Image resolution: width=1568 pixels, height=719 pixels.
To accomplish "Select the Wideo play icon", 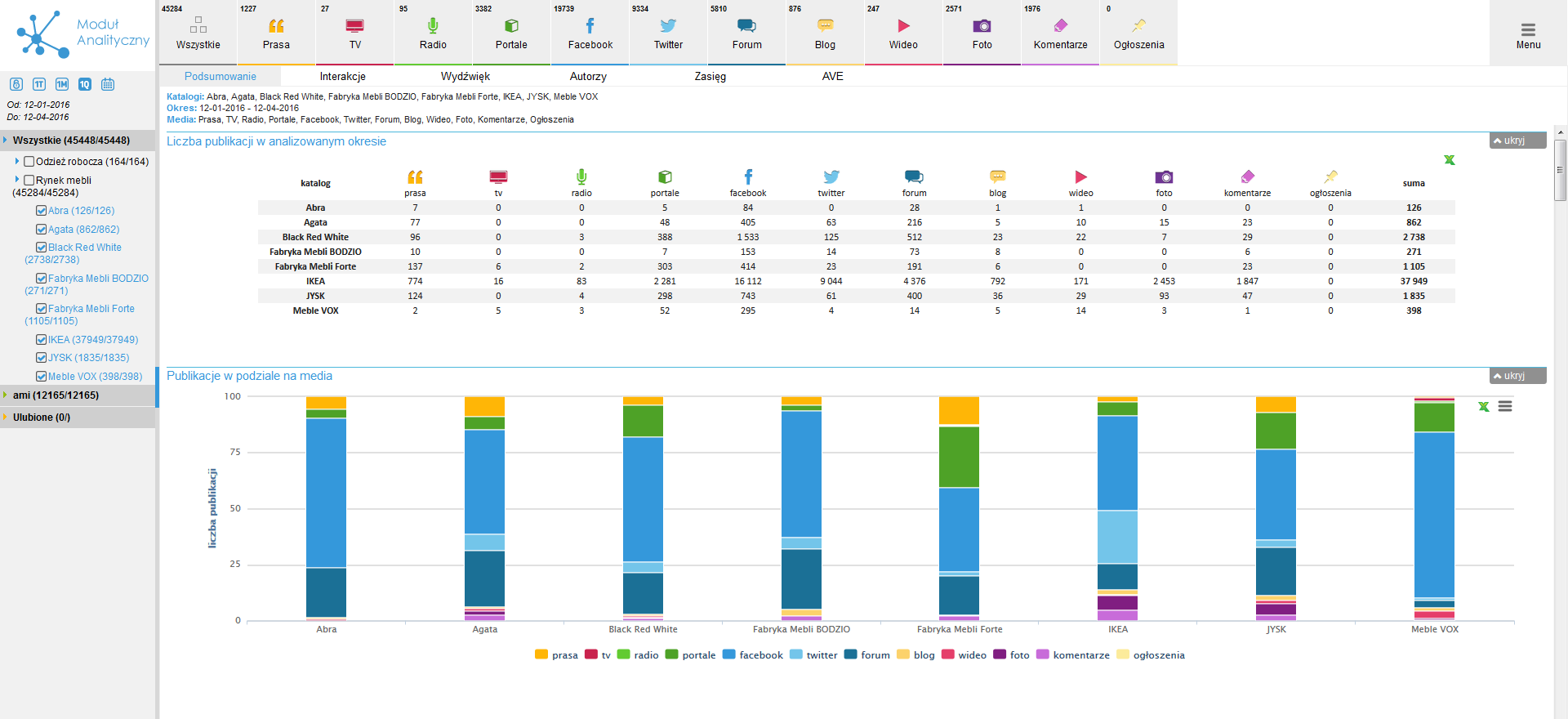I will coord(903,26).
